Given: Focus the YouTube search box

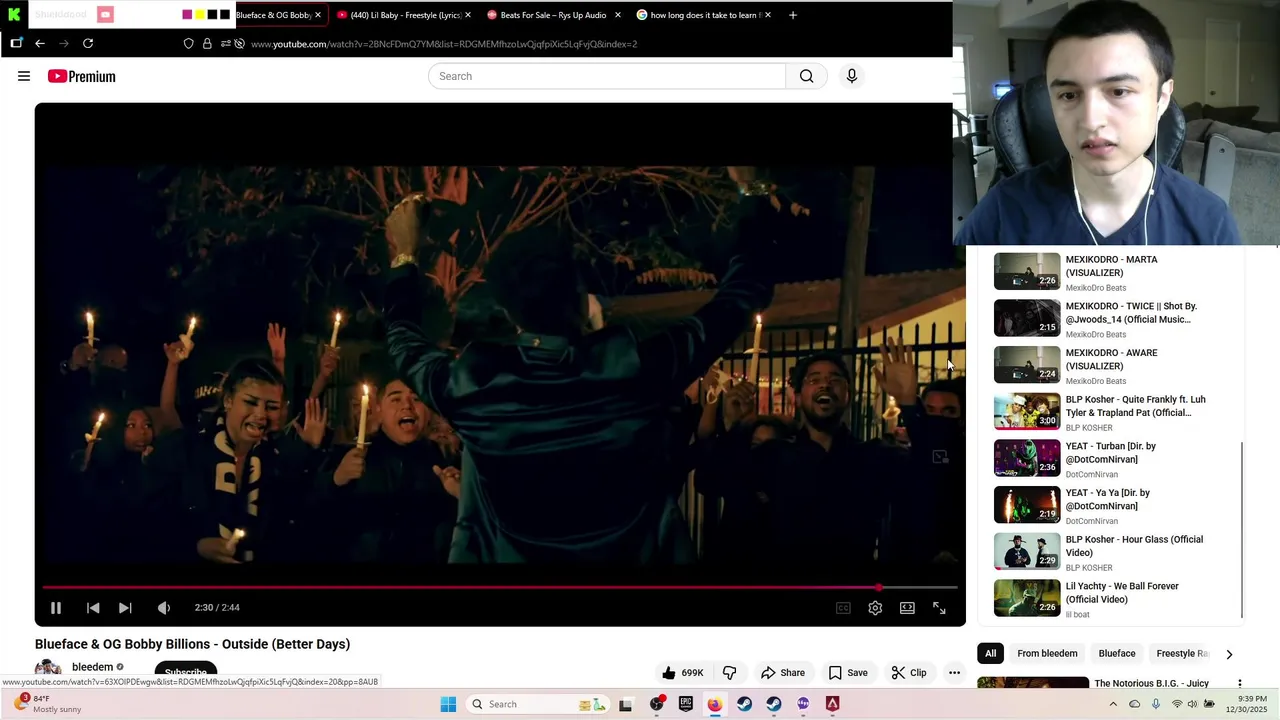Looking at the screenshot, I should (607, 76).
